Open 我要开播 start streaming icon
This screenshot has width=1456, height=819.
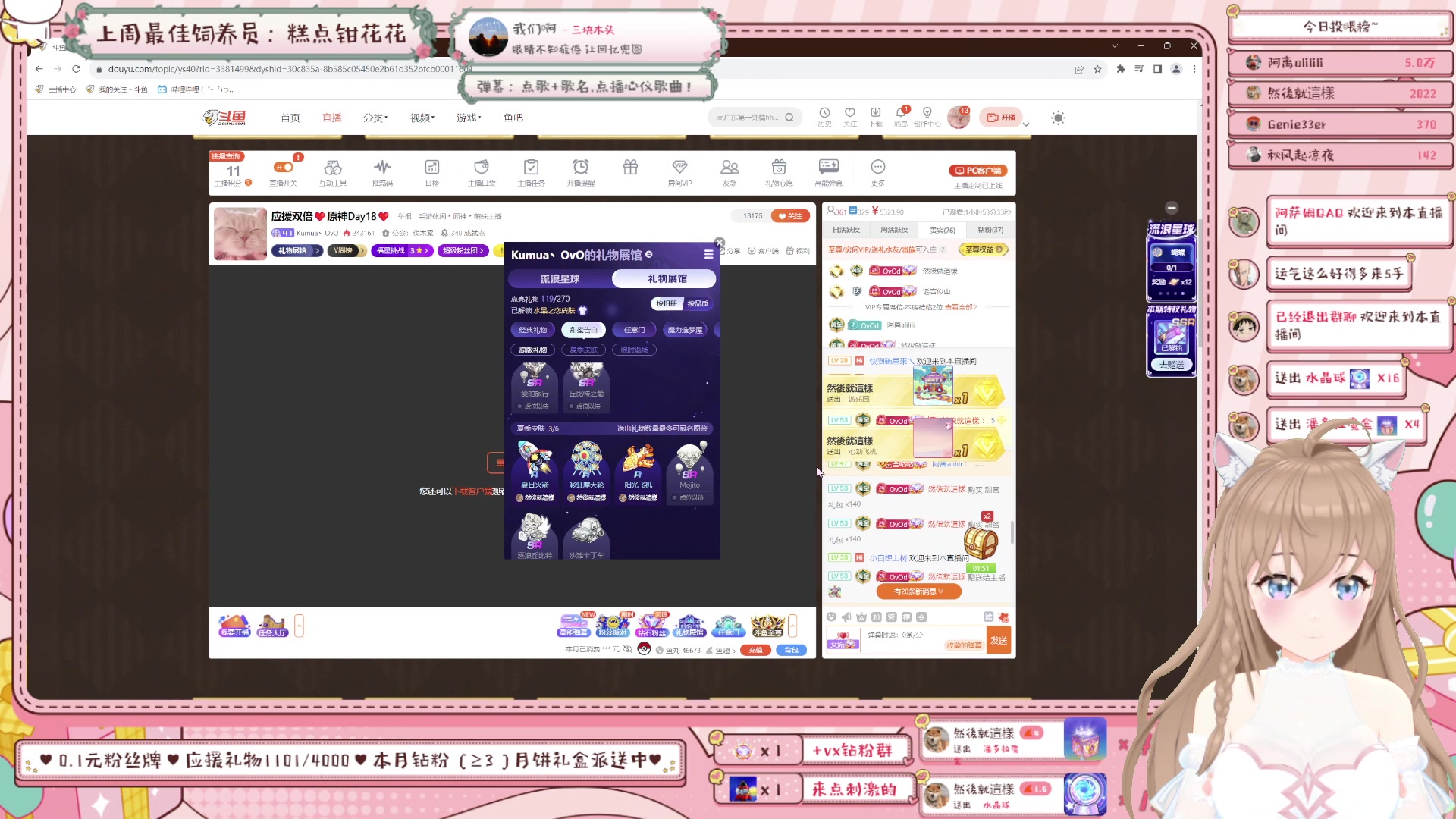(x=234, y=626)
